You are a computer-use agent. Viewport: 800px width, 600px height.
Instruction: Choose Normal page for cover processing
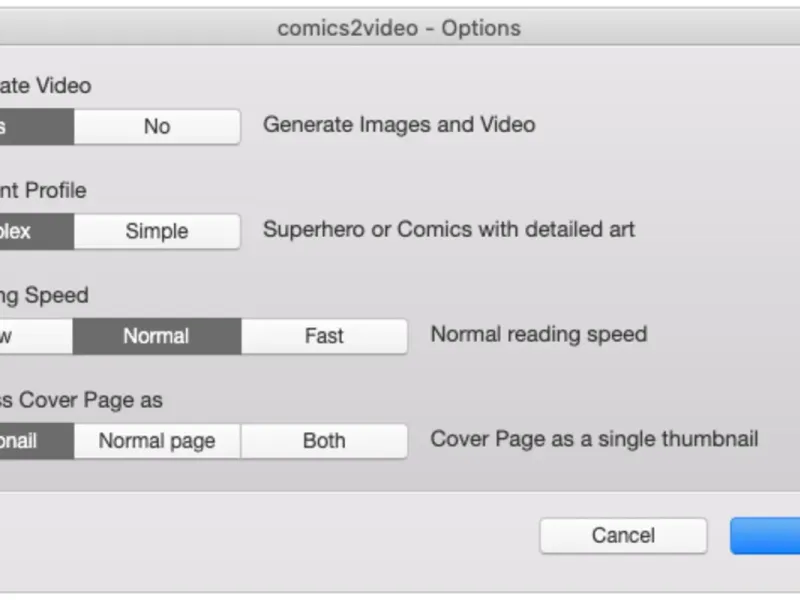156,441
